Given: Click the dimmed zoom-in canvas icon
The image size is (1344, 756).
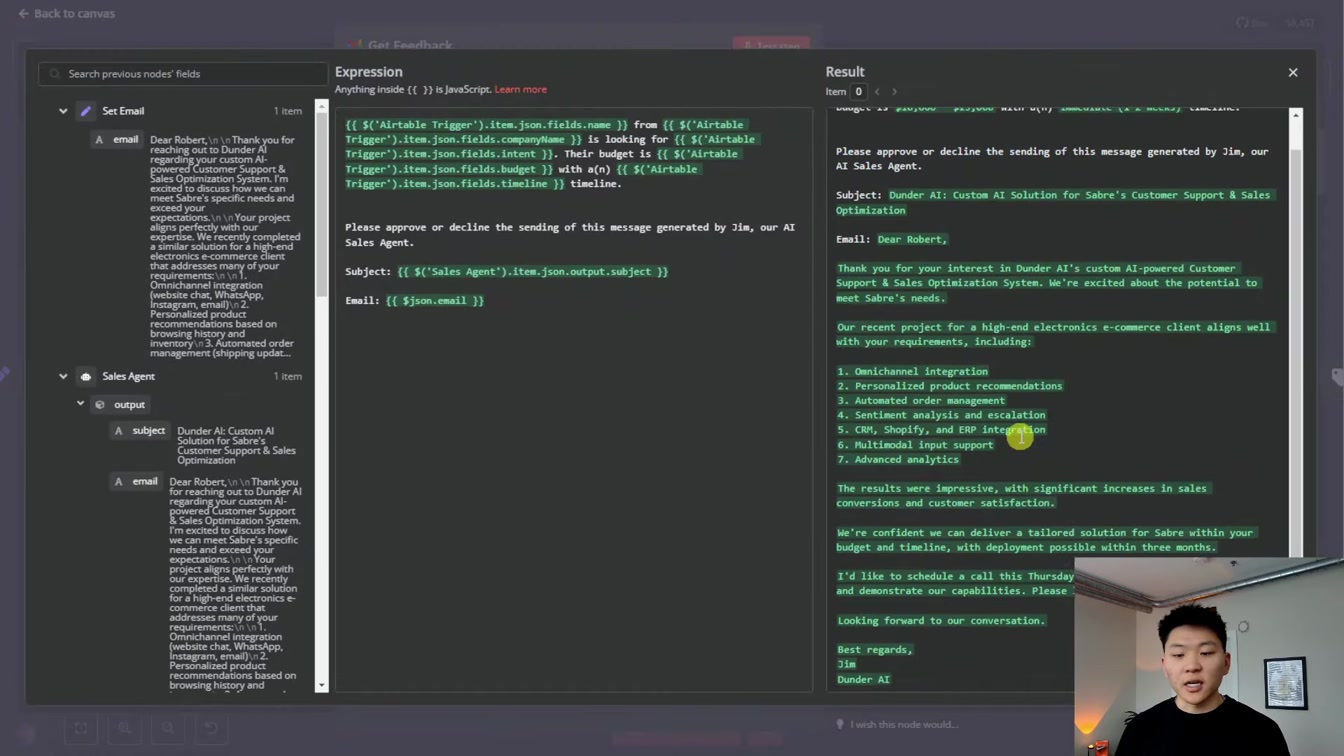Looking at the screenshot, I should point(124,728).
